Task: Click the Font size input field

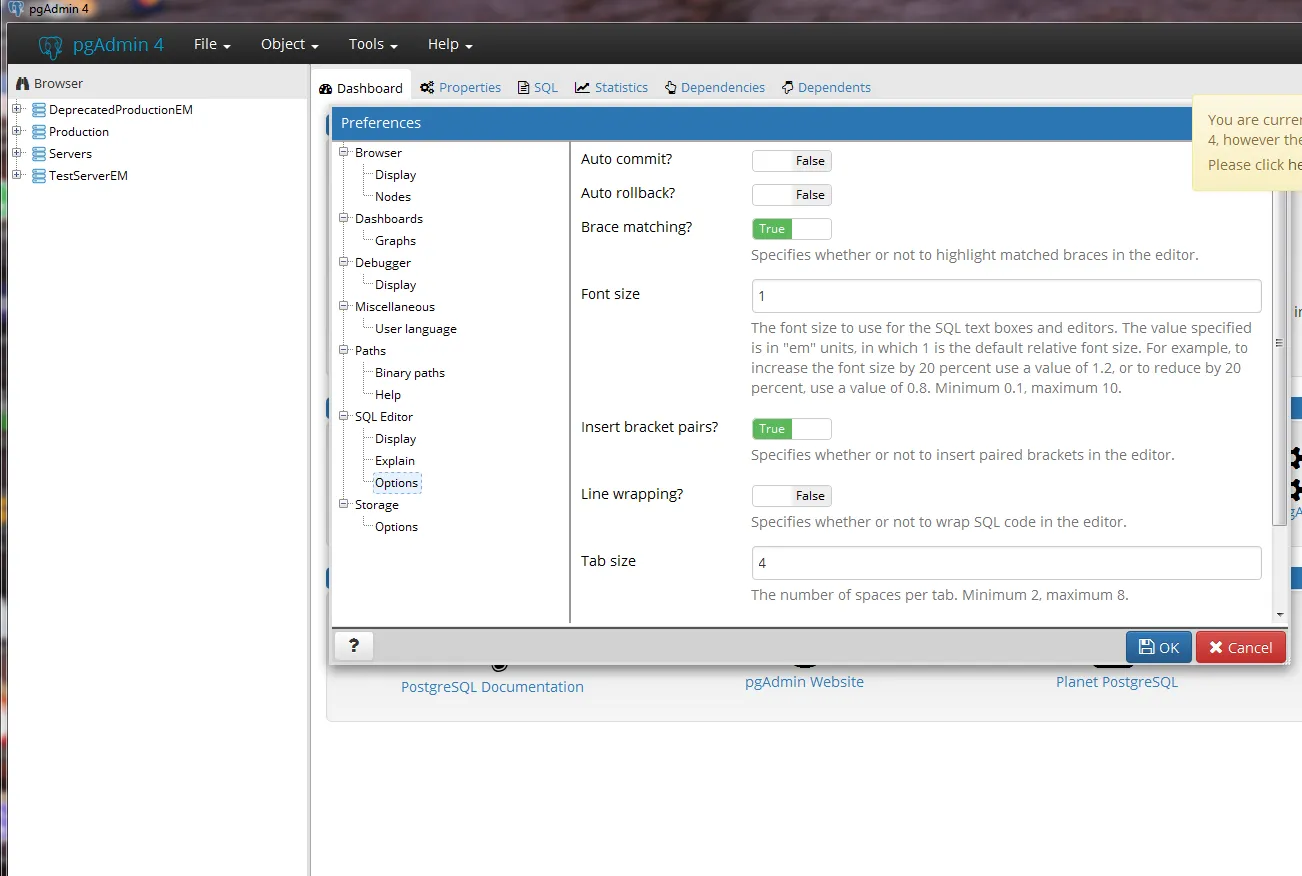Action: coord(1006,296)
